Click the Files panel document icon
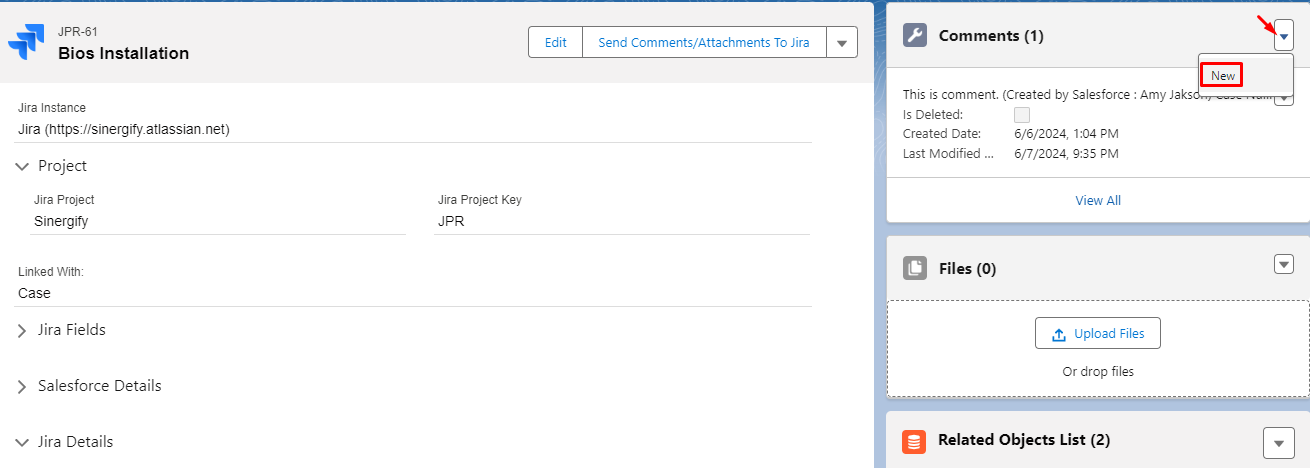This screenshot has height=468, width=1310. coord(914,268)
